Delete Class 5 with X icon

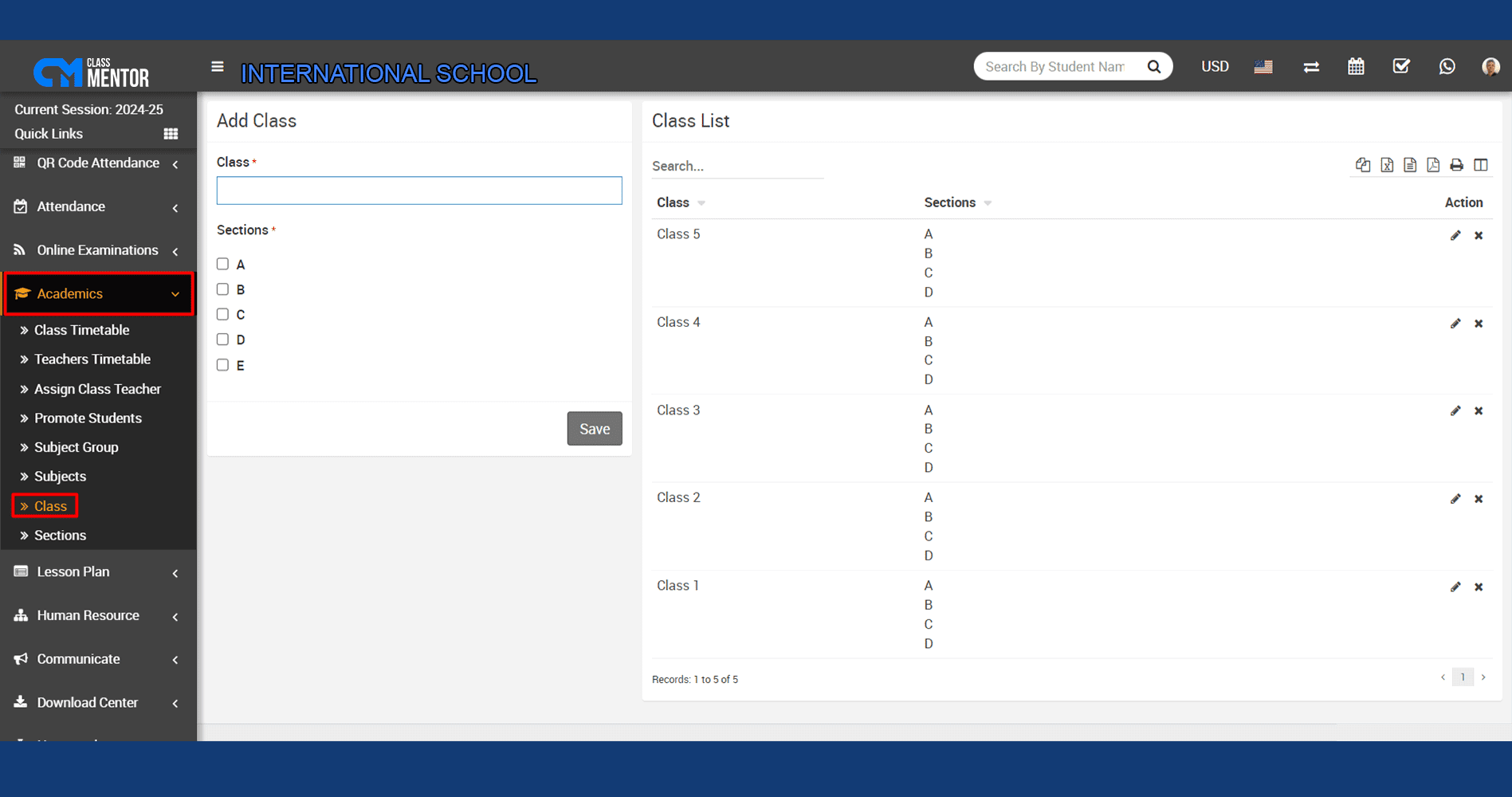(1479, 235)
